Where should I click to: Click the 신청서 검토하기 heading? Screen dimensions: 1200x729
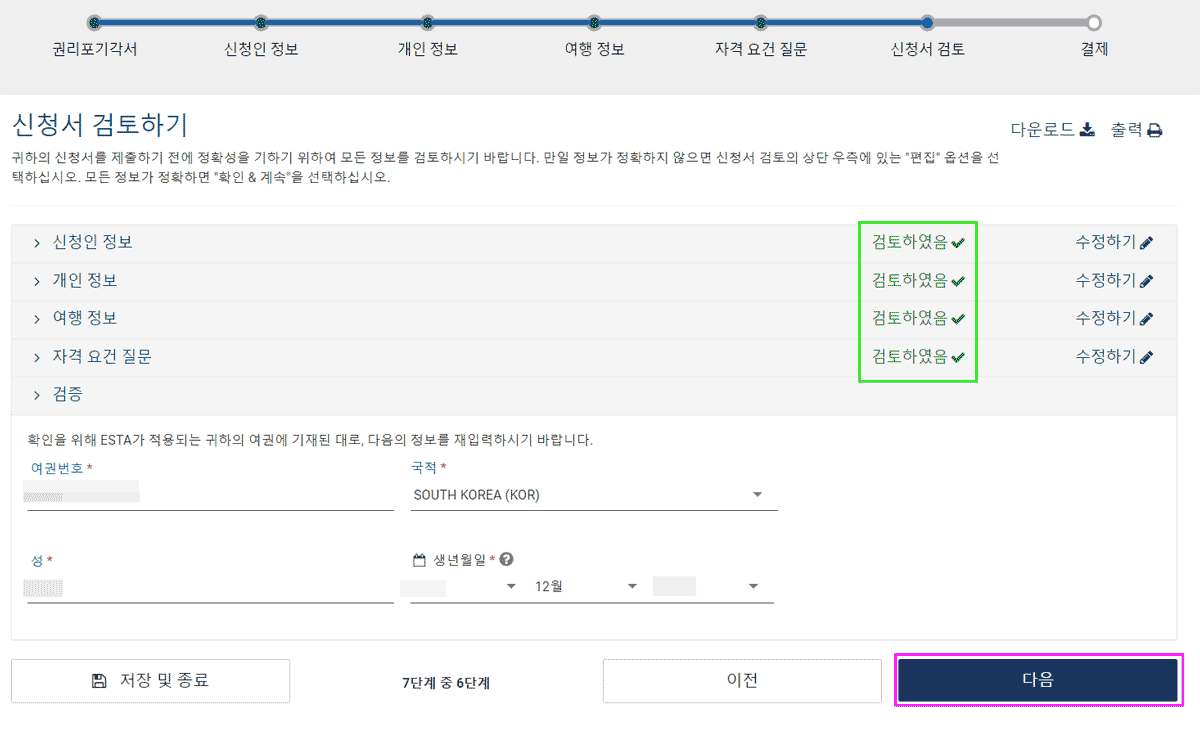pyautogui.click(x=100, y=125)
